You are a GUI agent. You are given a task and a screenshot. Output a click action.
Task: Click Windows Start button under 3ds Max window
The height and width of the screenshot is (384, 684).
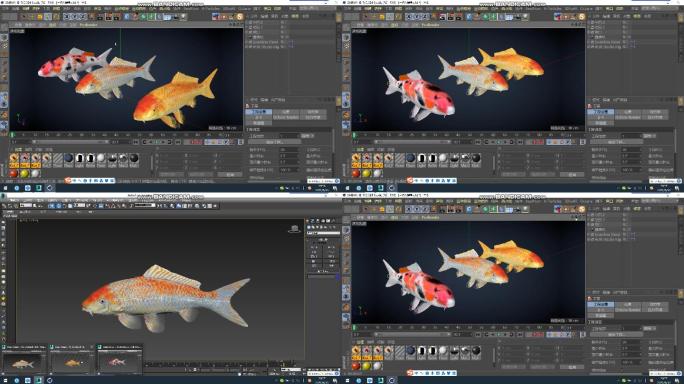[6, 381]
